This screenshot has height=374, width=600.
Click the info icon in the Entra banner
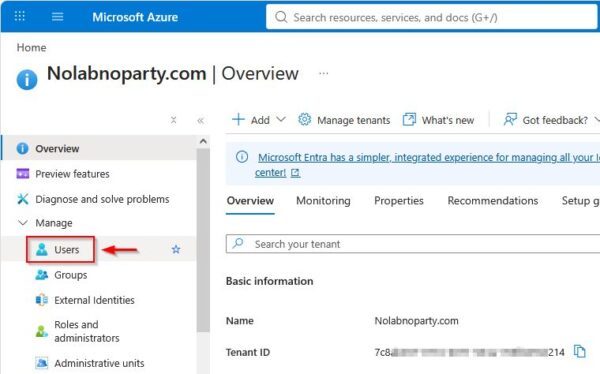pos(242,157)
